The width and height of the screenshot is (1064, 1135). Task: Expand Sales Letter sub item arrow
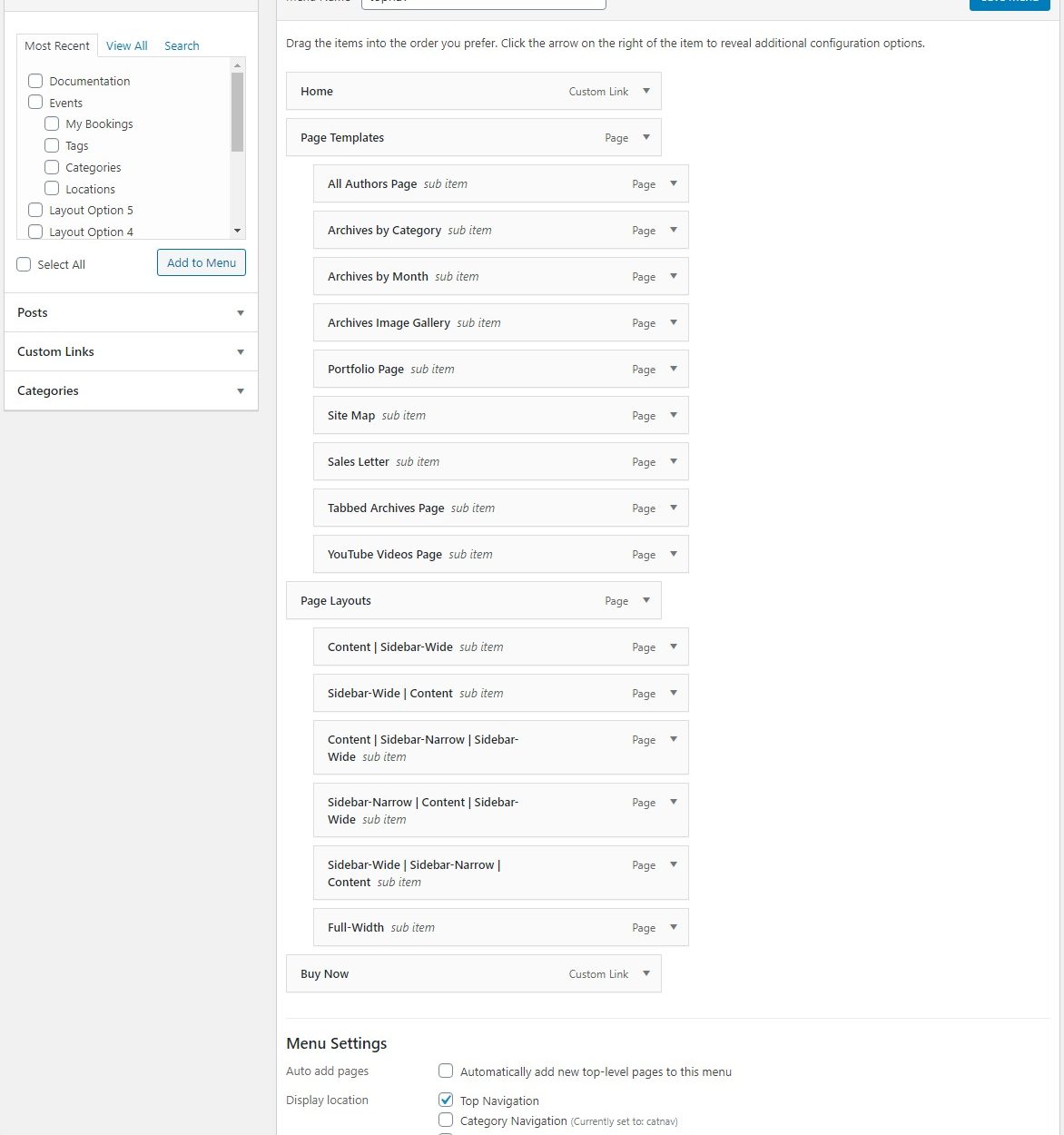pos(674,461)
